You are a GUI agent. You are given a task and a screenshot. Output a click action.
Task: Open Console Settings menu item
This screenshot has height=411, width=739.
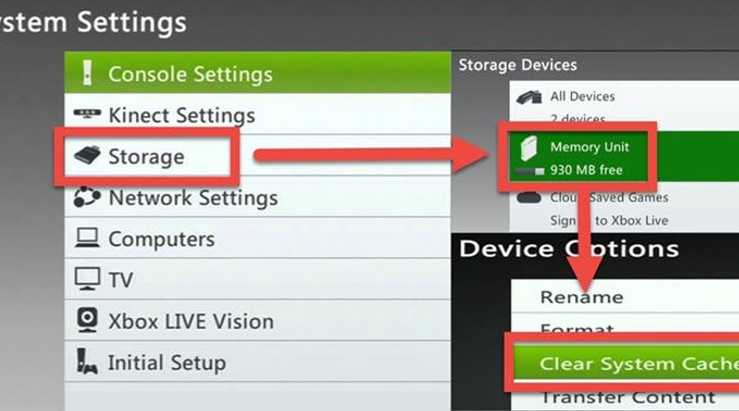190,74
